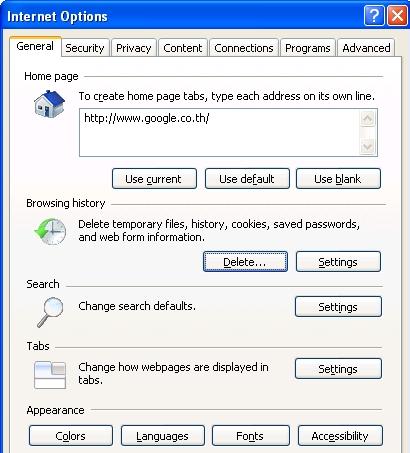410x453 pixels.
Task: Click the home page box scroll up arrow
Action: click(367, 119)
